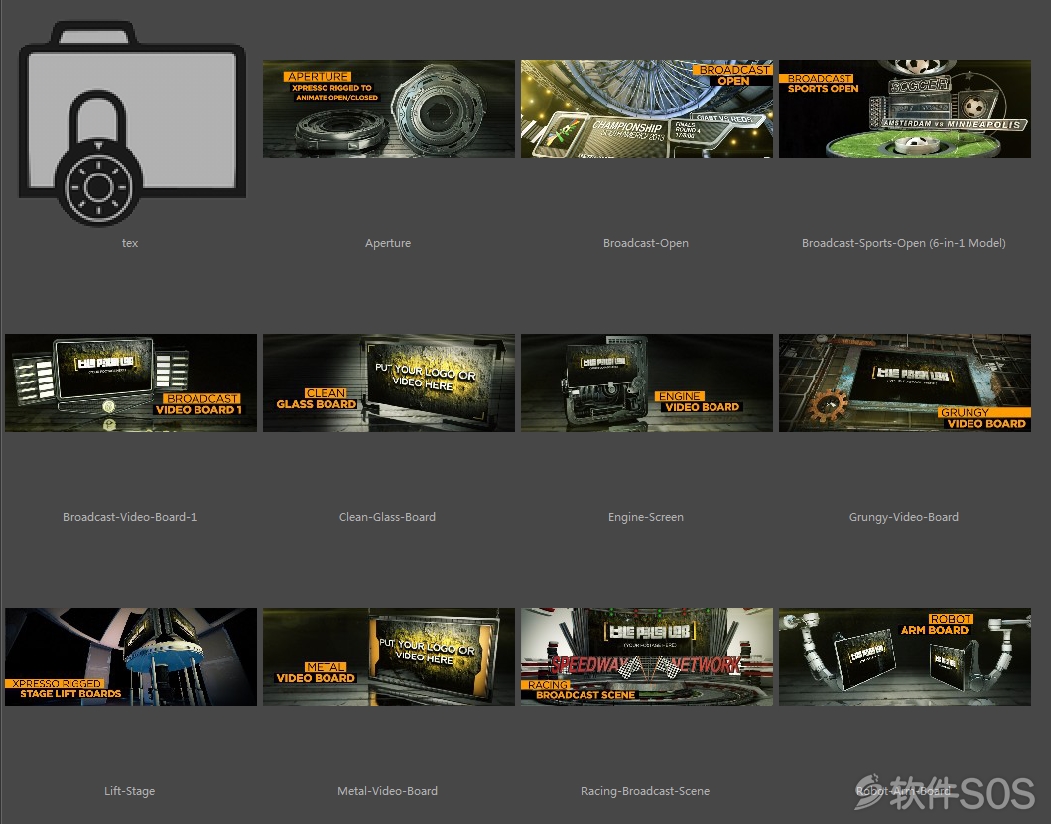Select the Engine Video Board thumbnail
Viewport: 1051px width, 824px height.
click(647, 383)
